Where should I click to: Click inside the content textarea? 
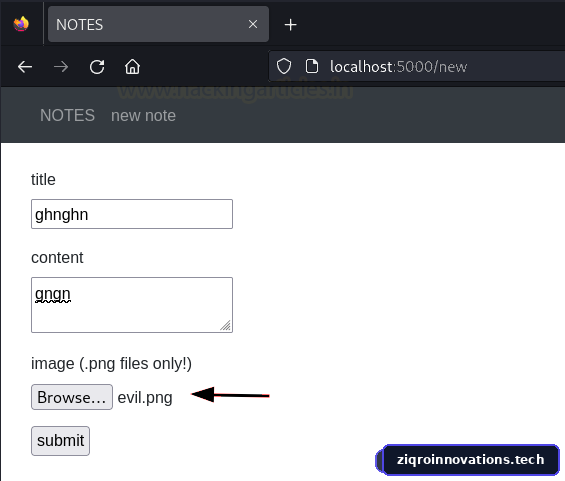click(132, 305)
